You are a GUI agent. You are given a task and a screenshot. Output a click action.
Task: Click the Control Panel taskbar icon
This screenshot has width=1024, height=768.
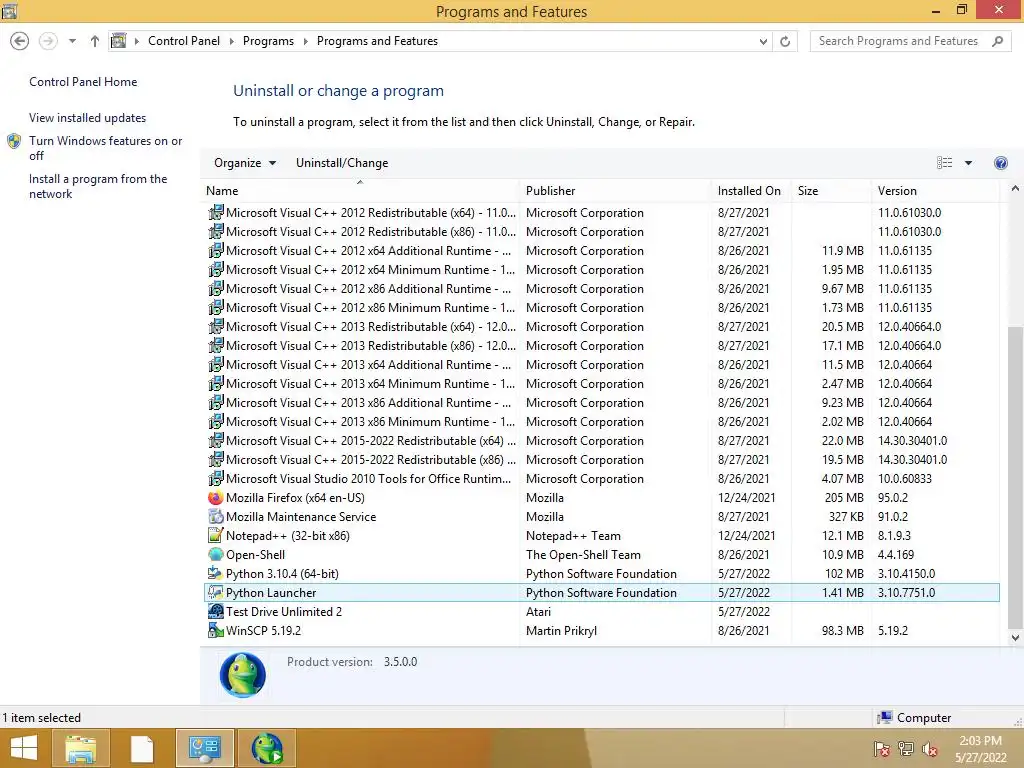204,748
